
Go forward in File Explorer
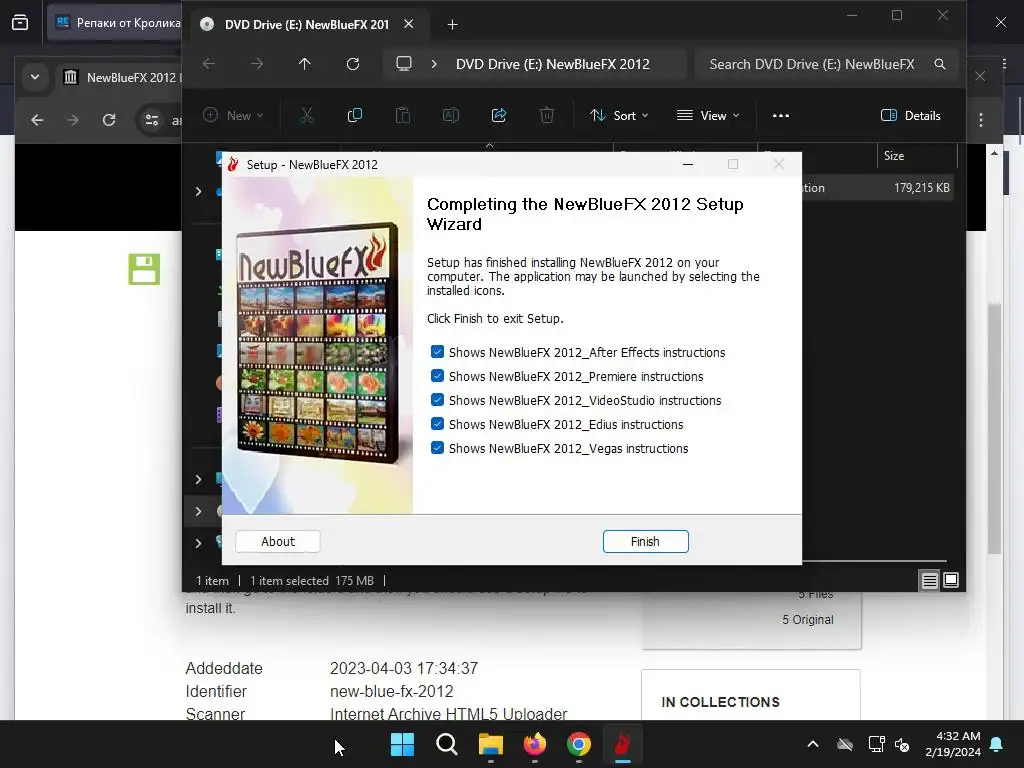(x=257, y=64)
